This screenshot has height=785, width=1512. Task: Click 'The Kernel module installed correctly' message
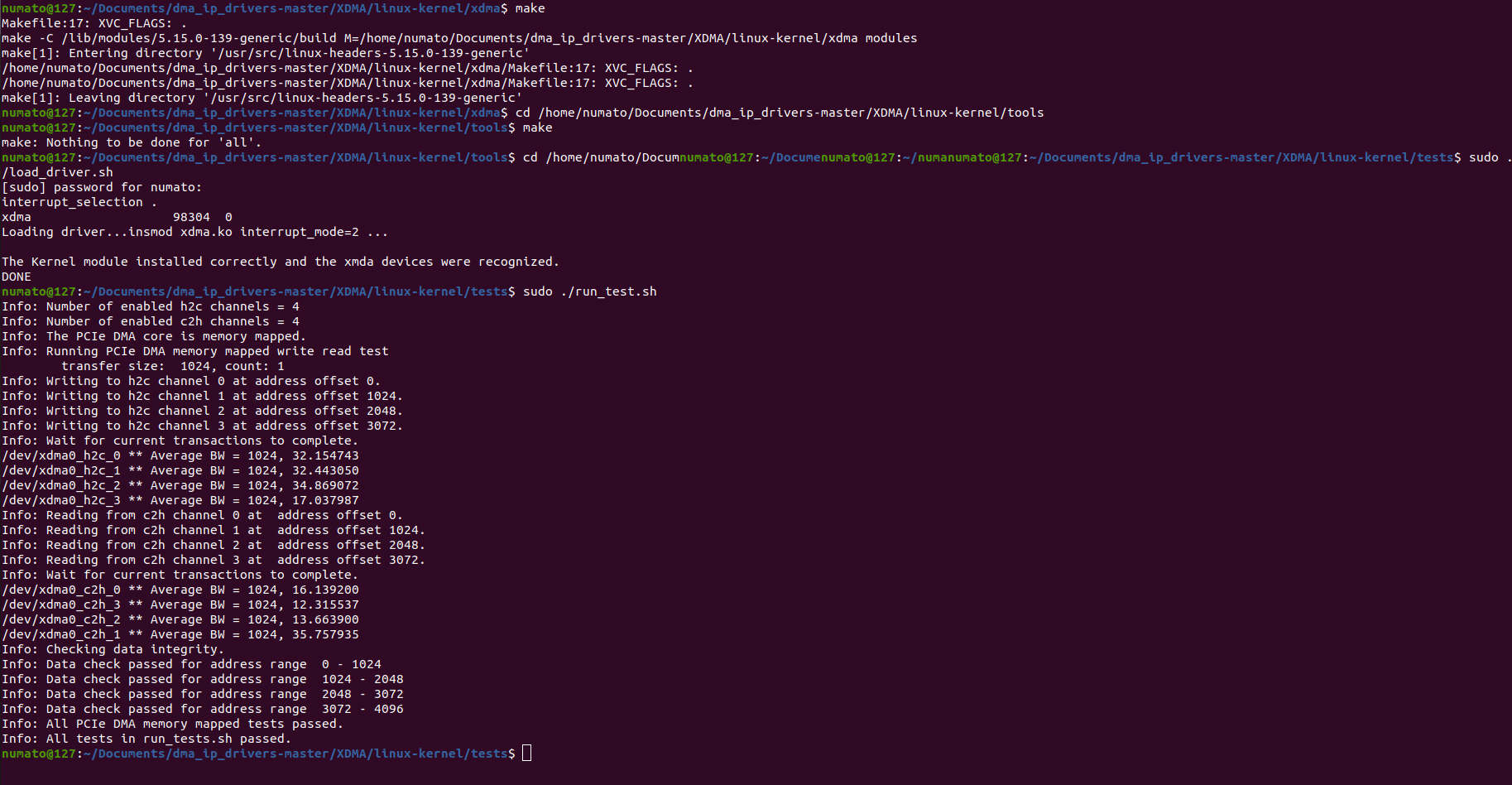point(280,262)
